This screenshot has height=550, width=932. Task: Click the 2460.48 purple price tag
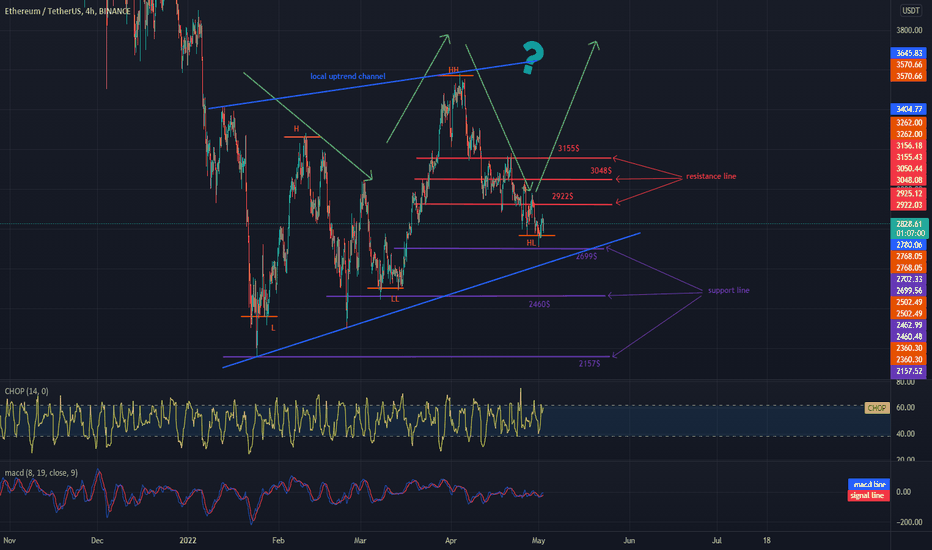click(x=909, y=337)
